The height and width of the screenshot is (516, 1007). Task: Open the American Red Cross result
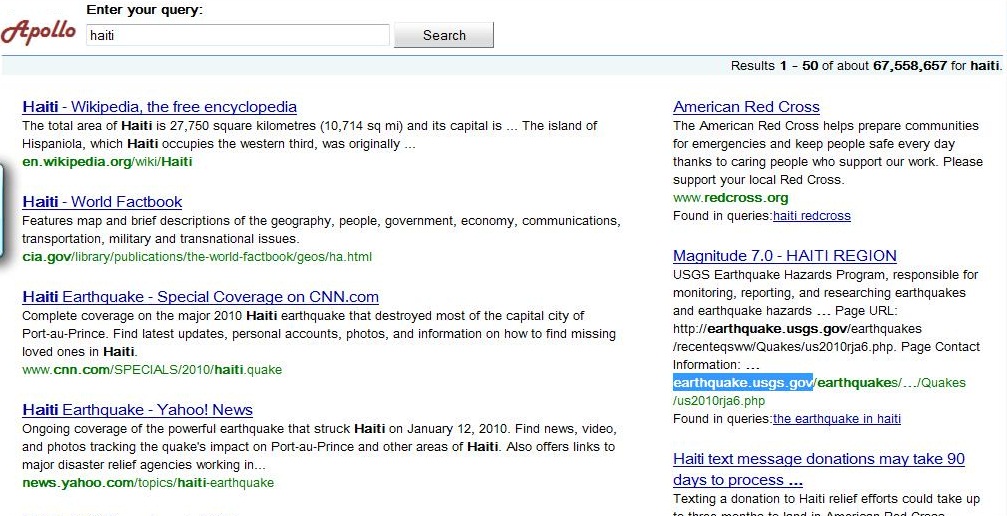click(746, 107)
